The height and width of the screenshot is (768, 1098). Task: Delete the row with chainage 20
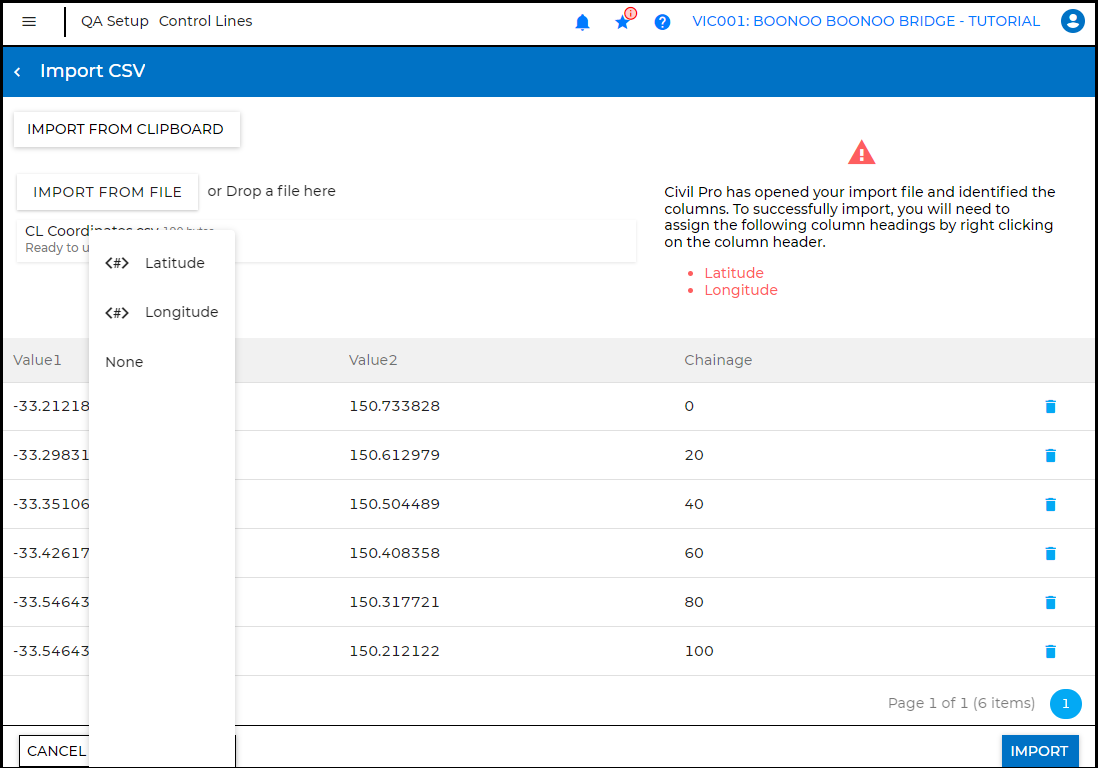tap(1050, 456)
